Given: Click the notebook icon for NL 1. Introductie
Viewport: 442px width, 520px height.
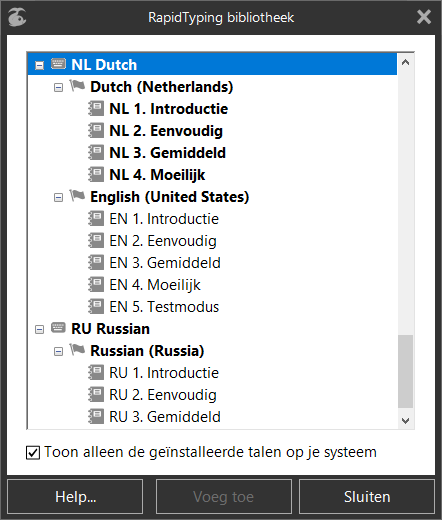Looking at the screenshot, I should (x=96, y=109).
